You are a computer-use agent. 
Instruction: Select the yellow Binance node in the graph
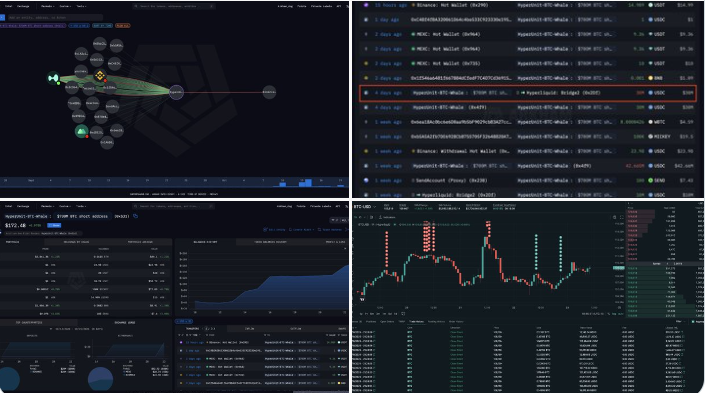click(100, 76)
